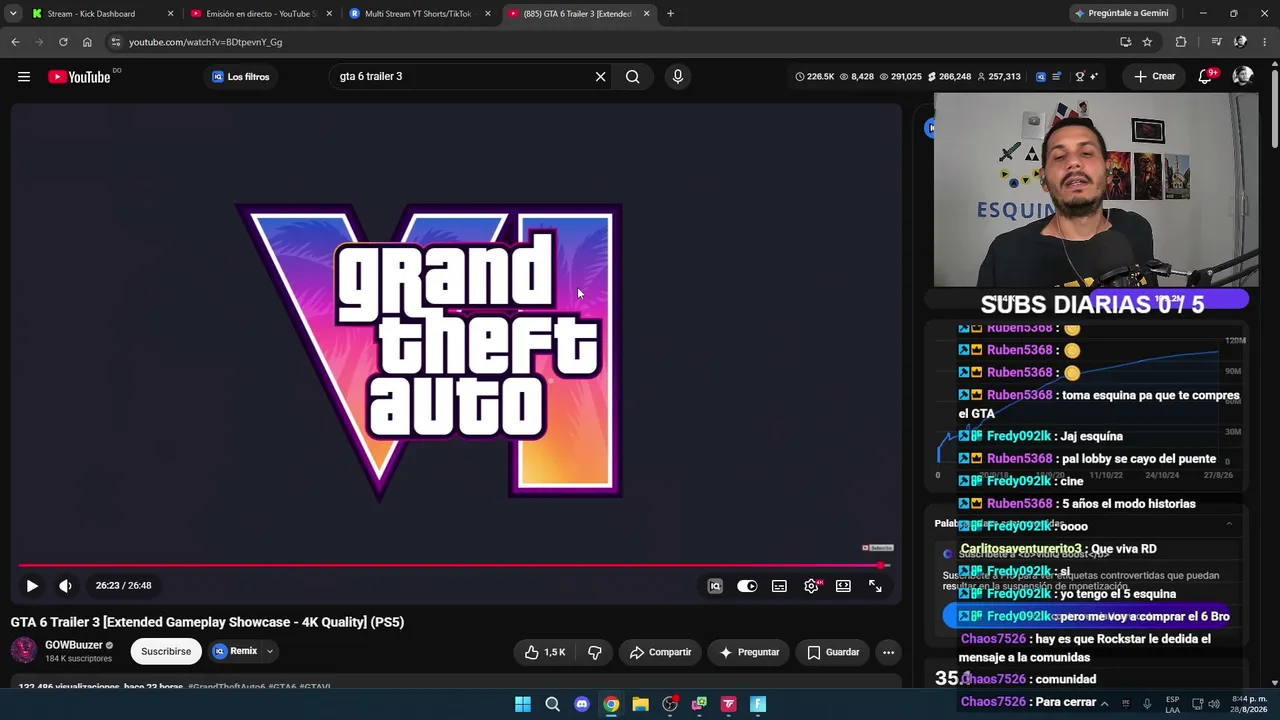Reload the current page
This screenshot has width=1280, height=720.
[63, 42]
